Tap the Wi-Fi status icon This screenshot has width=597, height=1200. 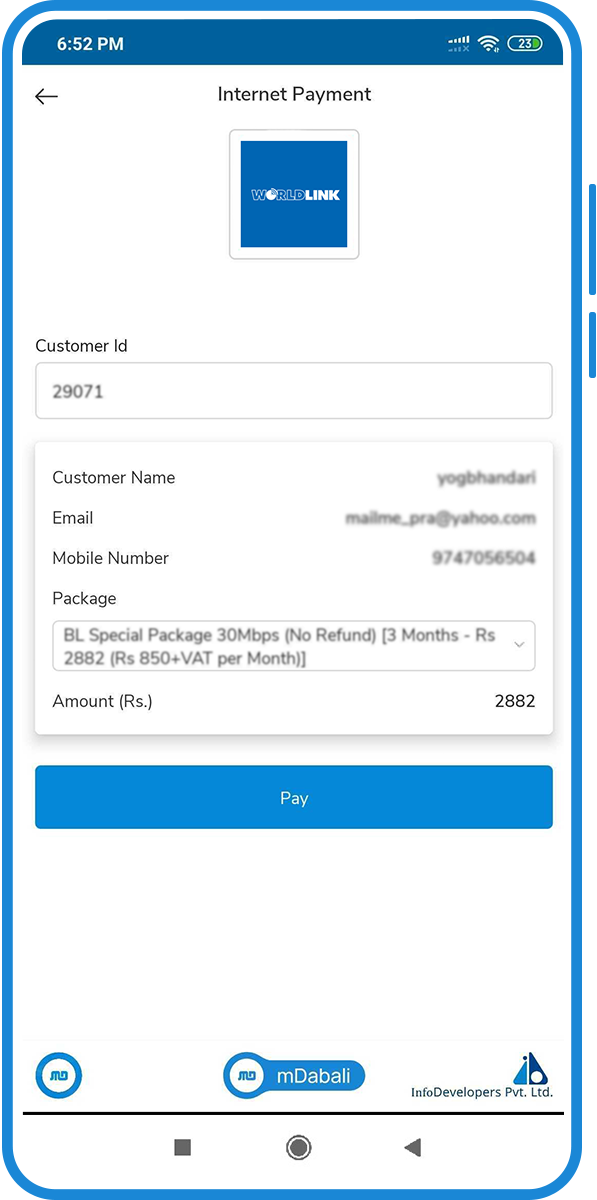pos(488,44)
